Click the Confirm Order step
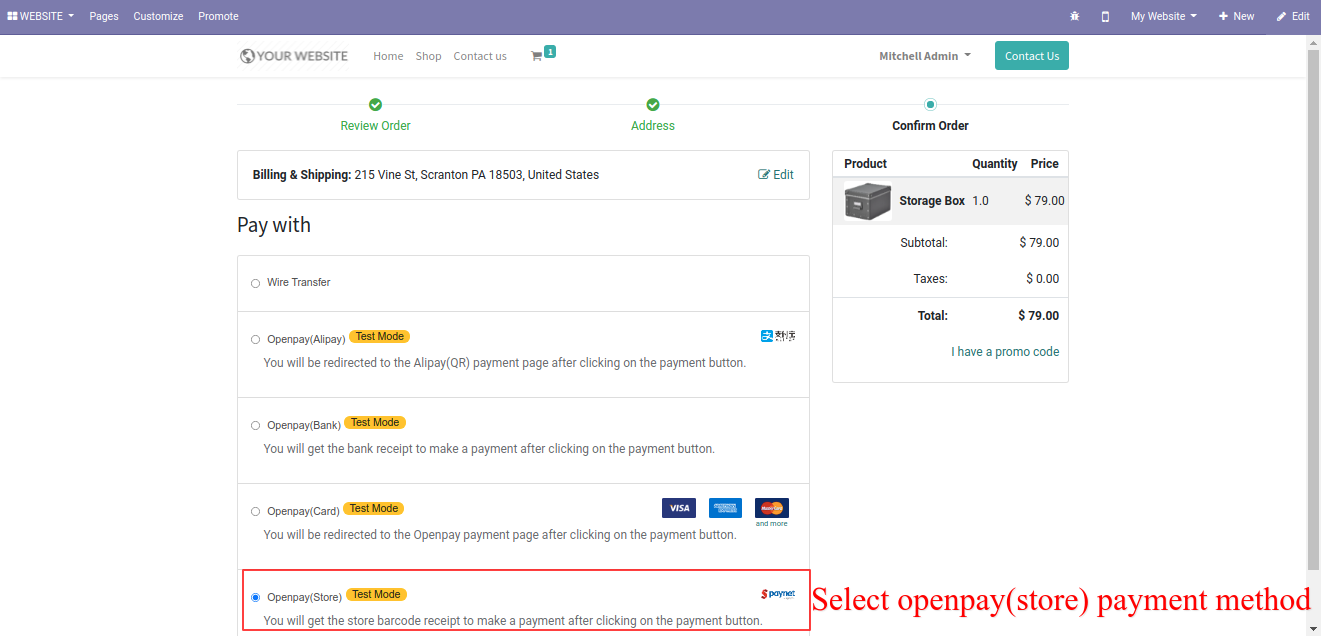This screenshot has width=1321, height=636. (930, 126)
